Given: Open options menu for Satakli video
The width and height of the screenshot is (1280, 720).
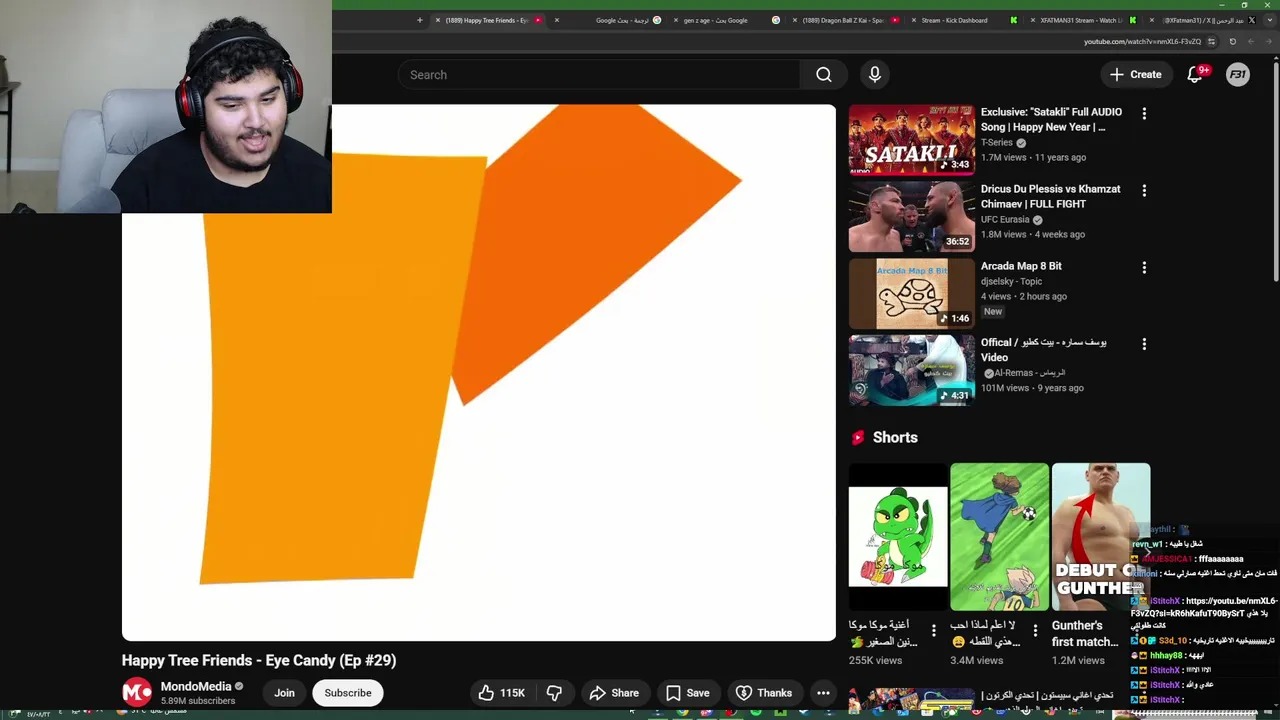Looking at the screenshot, I should click(x=1144, y=114).
